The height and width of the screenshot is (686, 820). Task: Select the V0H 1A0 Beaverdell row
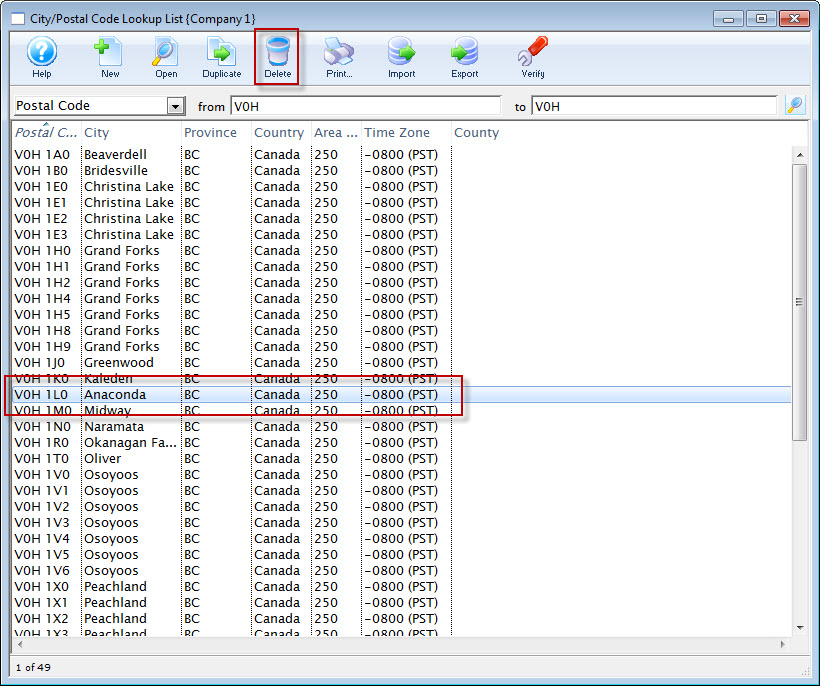click(x=402, y=155)
